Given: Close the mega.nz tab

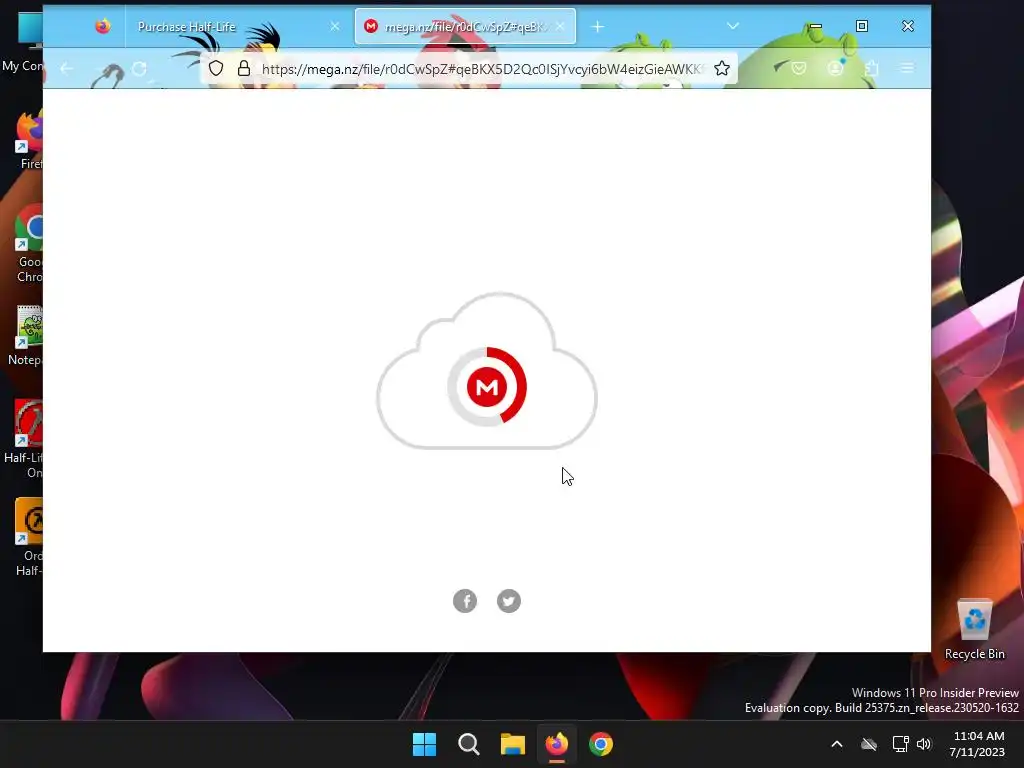Looking at the screenshot, I should 560,27.
